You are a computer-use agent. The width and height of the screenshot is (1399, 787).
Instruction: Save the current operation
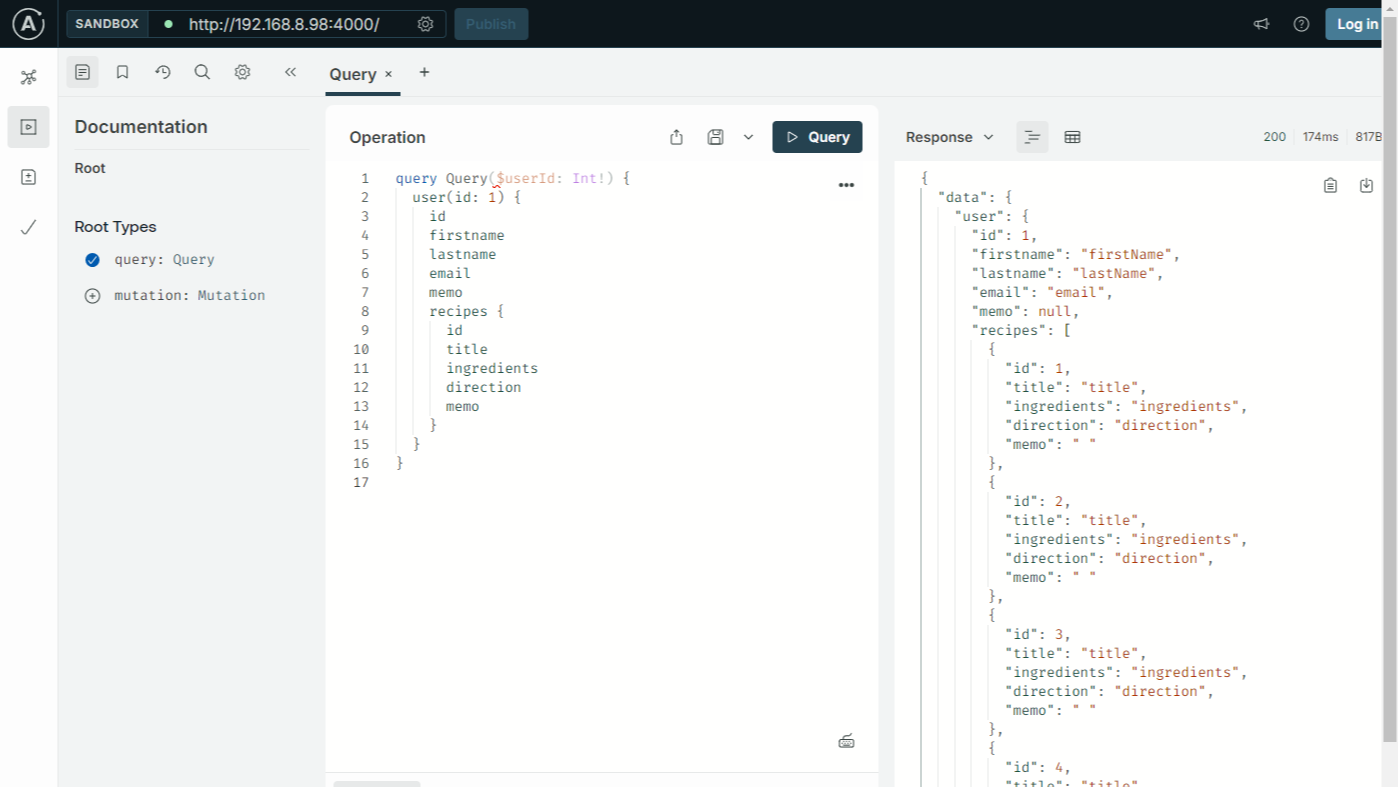pos(715,136)
